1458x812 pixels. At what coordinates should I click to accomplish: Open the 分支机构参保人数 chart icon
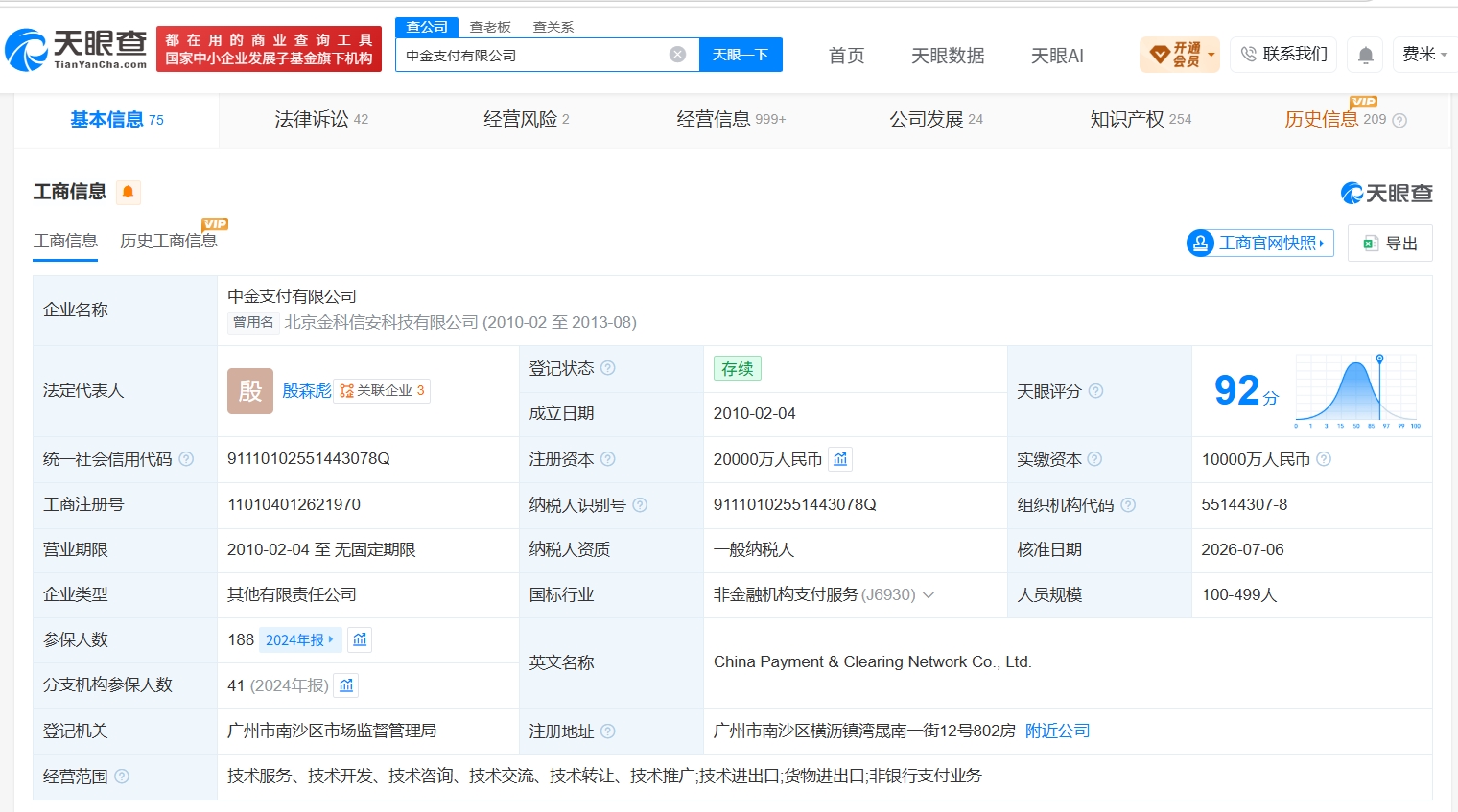click(x=346, y=685)
